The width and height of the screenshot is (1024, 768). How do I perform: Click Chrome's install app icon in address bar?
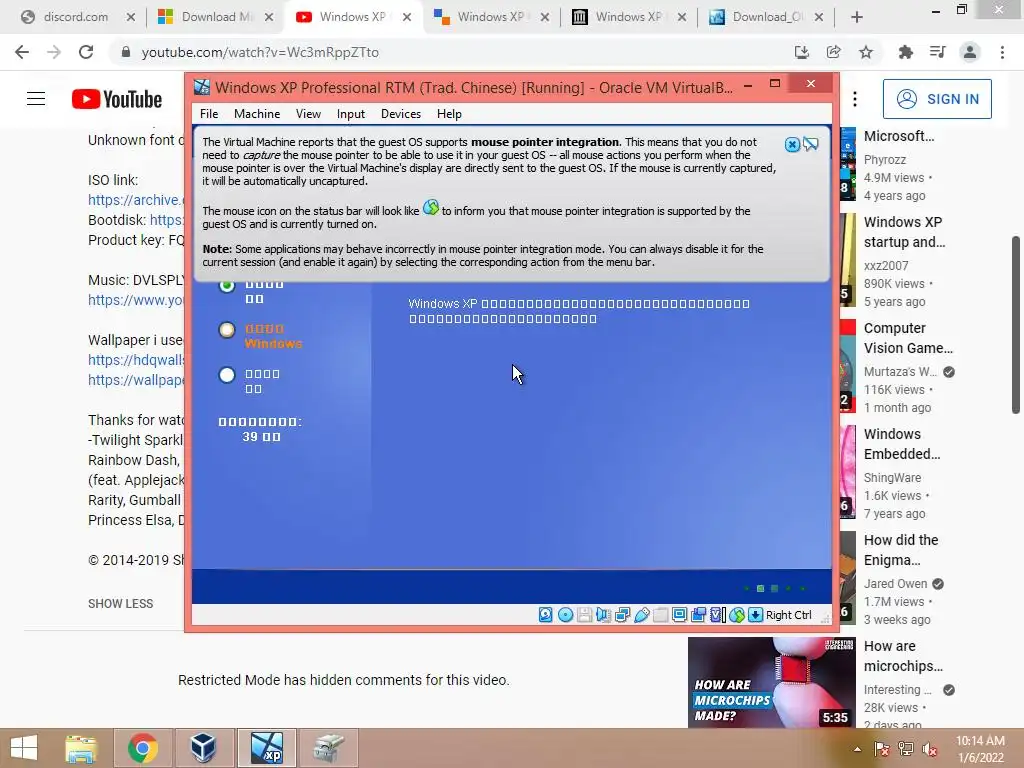[802, 52]
